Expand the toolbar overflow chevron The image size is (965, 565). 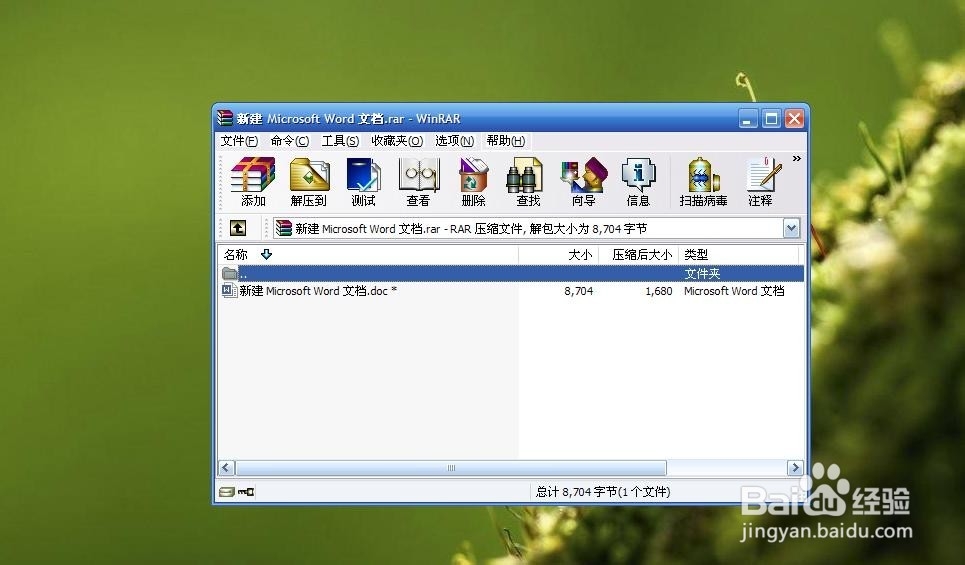click(797, 159)
